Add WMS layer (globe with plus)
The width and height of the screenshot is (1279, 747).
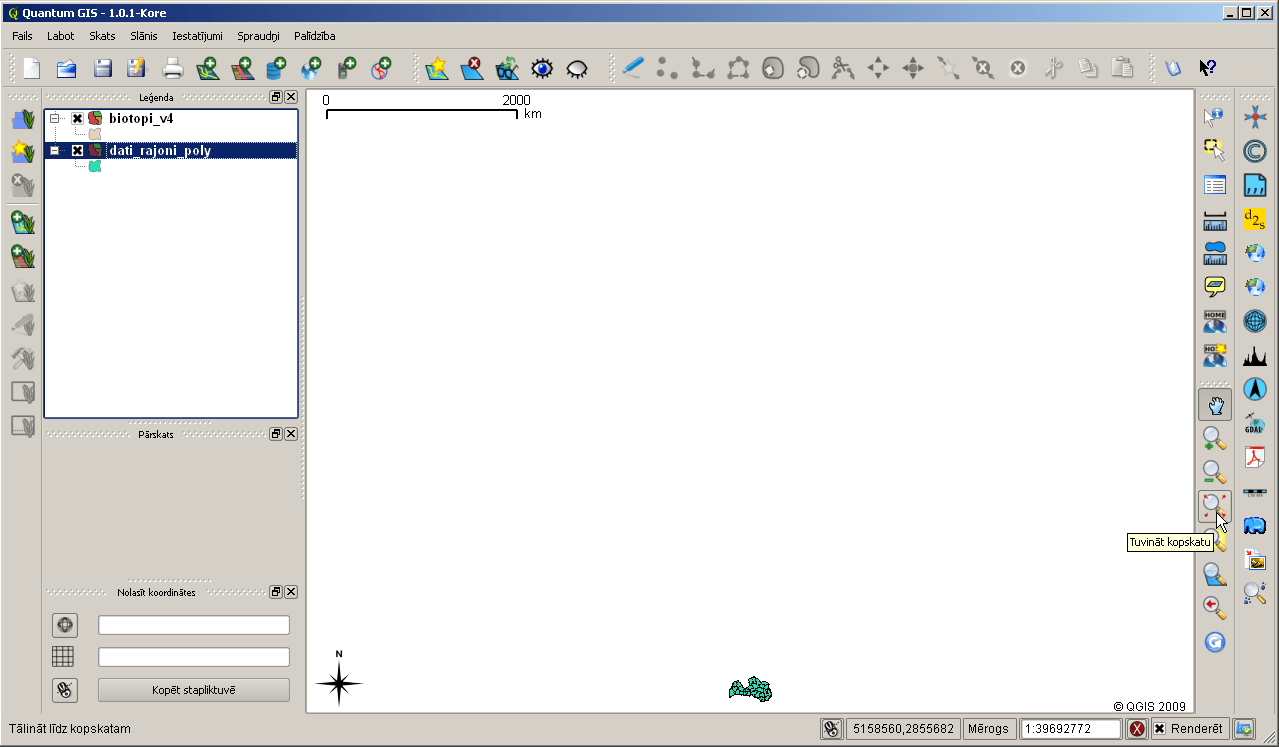coord(312,68)
